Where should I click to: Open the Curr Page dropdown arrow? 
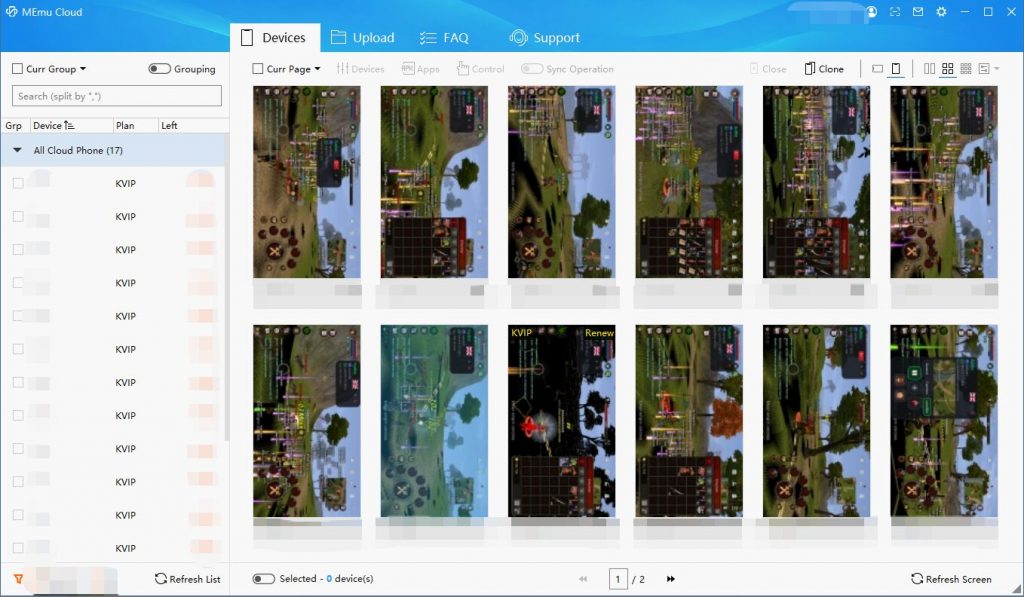tap(317, 69)
